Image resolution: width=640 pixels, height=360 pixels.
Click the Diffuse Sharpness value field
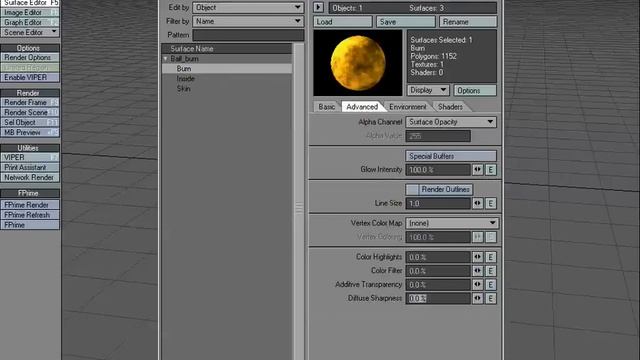tap(438, 298)
